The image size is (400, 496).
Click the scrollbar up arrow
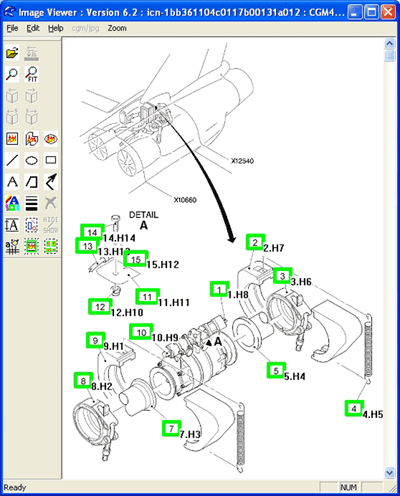pyautogui.click(x=389, y=43)
